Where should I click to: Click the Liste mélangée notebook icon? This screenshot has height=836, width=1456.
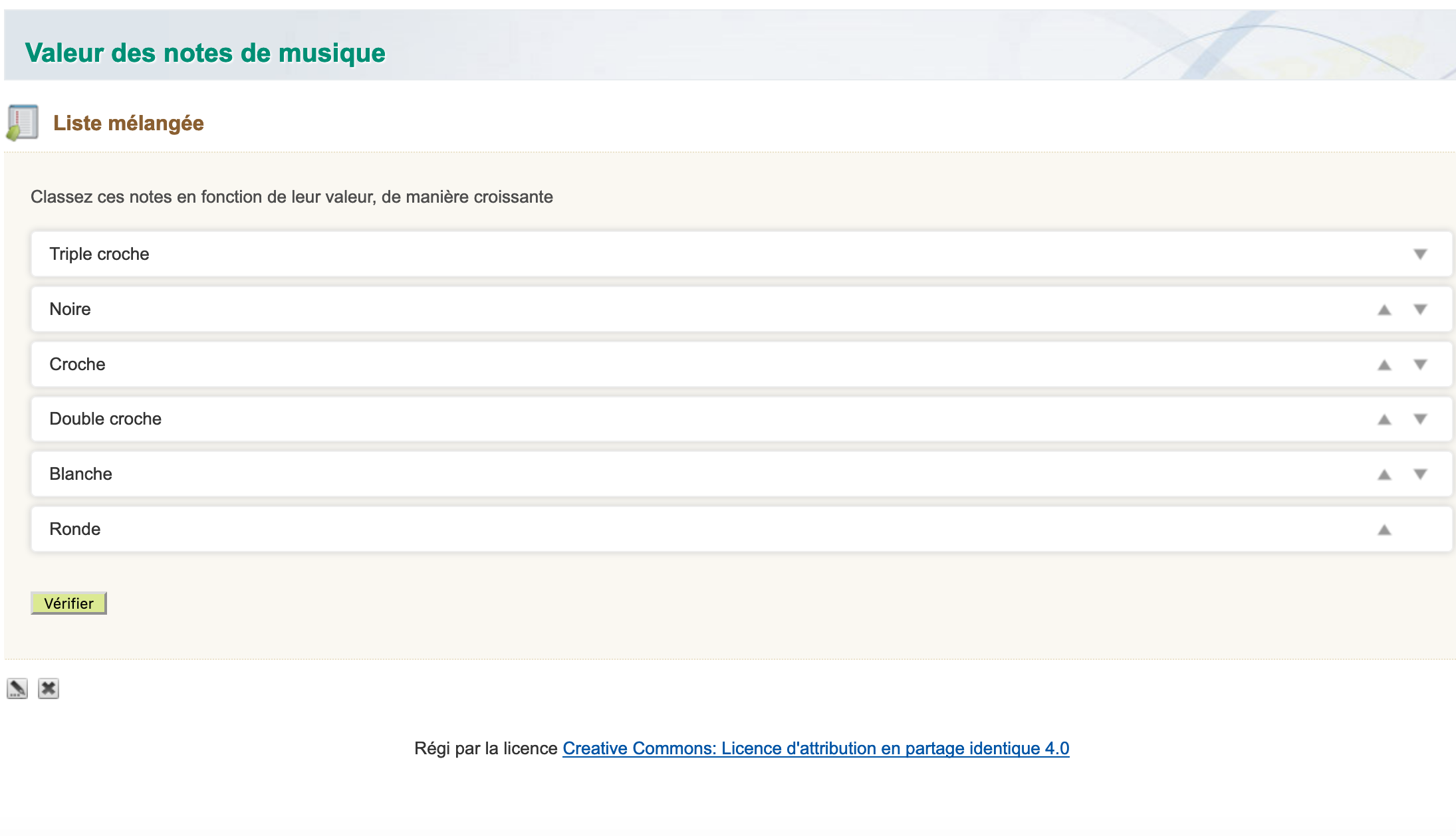[x=22, y=123]
